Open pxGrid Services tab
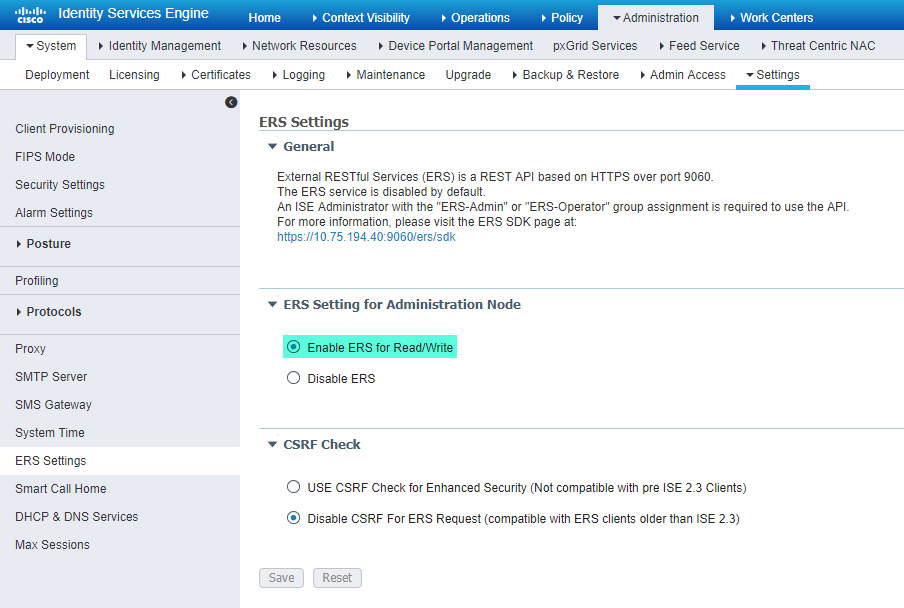Image resolution: width=904 pixels, height=608 pixels. [595, 46]
